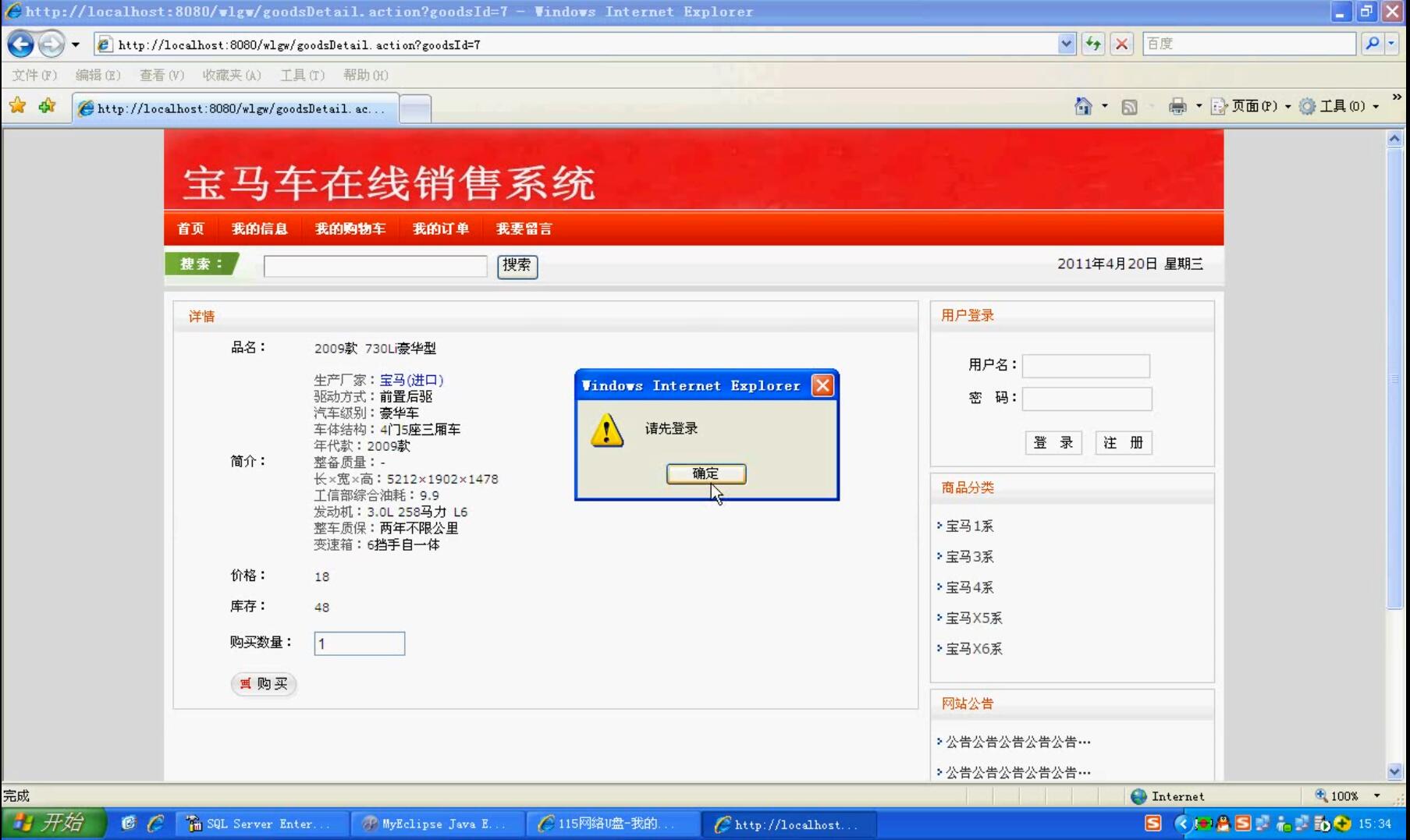
Task: Click the site search text field
Action: pyautogui.click(x=375, y=266)
